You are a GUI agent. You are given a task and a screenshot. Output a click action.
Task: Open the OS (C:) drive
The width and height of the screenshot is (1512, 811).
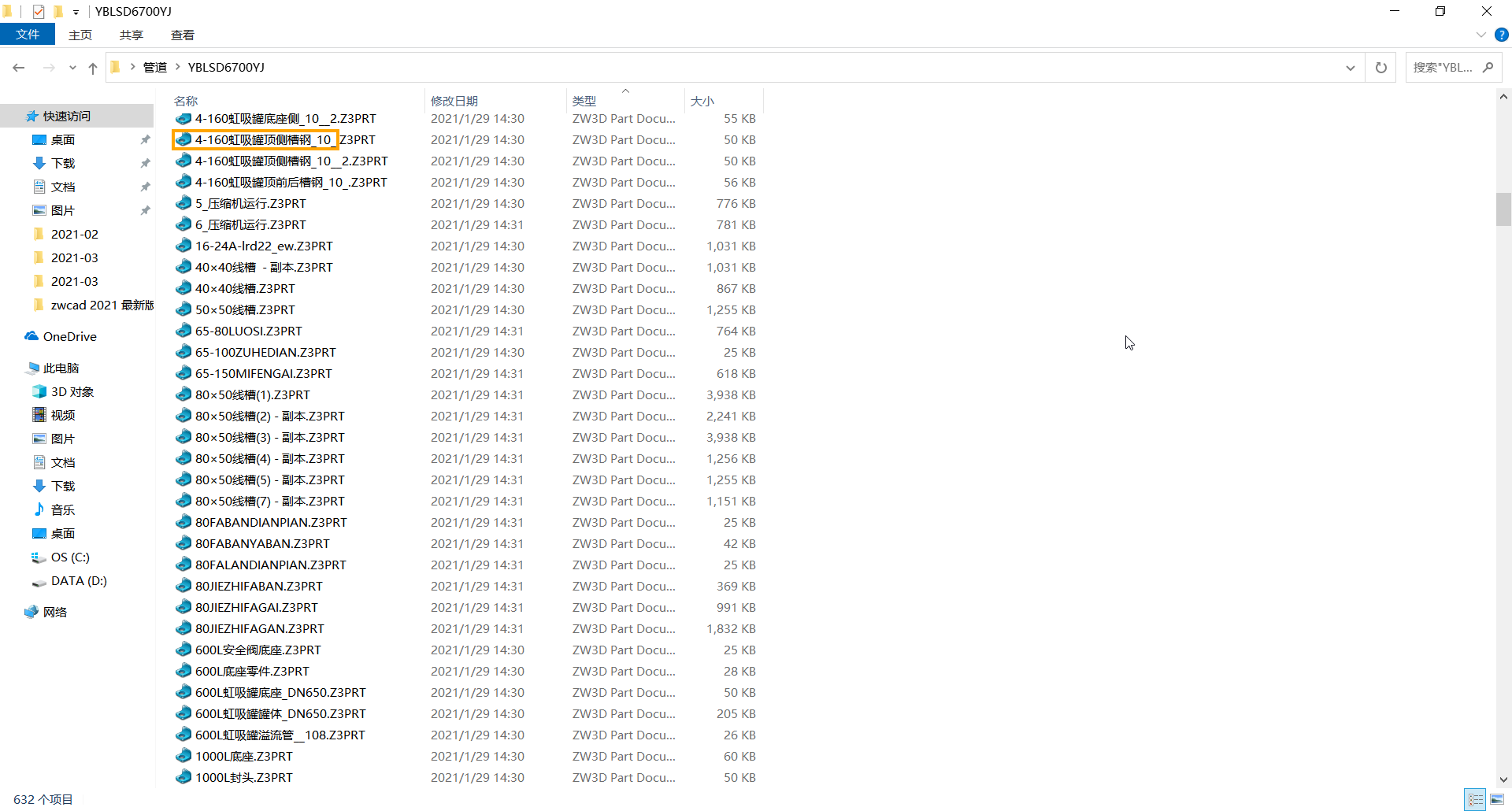(x=70, y=557)
